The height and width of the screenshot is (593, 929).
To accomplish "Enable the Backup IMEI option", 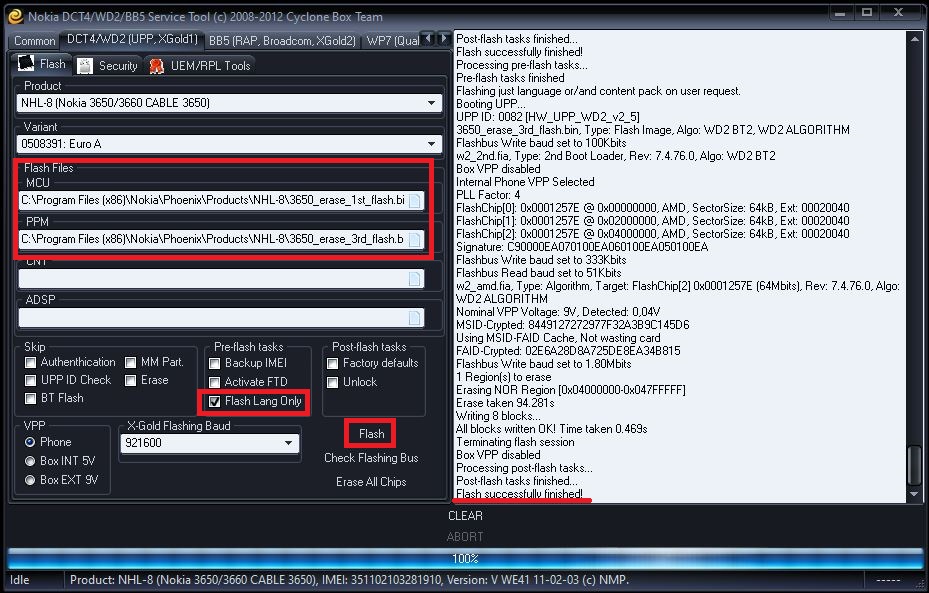I will 215,363.
